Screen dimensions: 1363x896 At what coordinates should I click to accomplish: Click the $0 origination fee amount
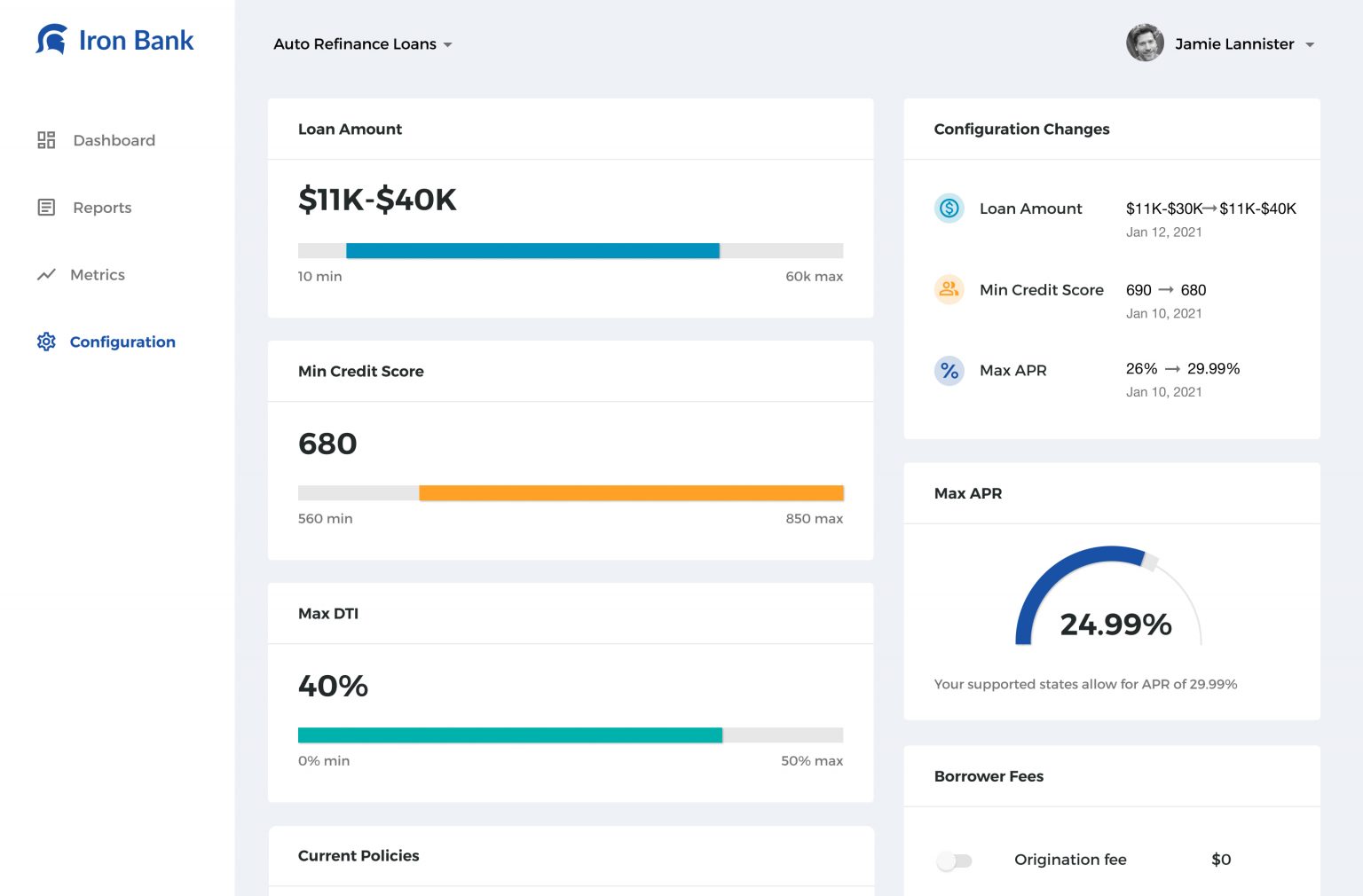point(1221,860)
